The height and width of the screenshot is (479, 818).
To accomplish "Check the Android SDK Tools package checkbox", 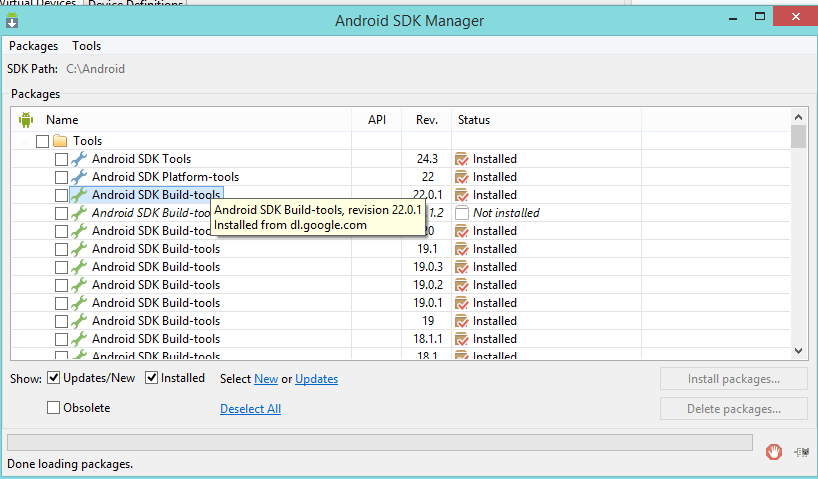I will [62, 159].
